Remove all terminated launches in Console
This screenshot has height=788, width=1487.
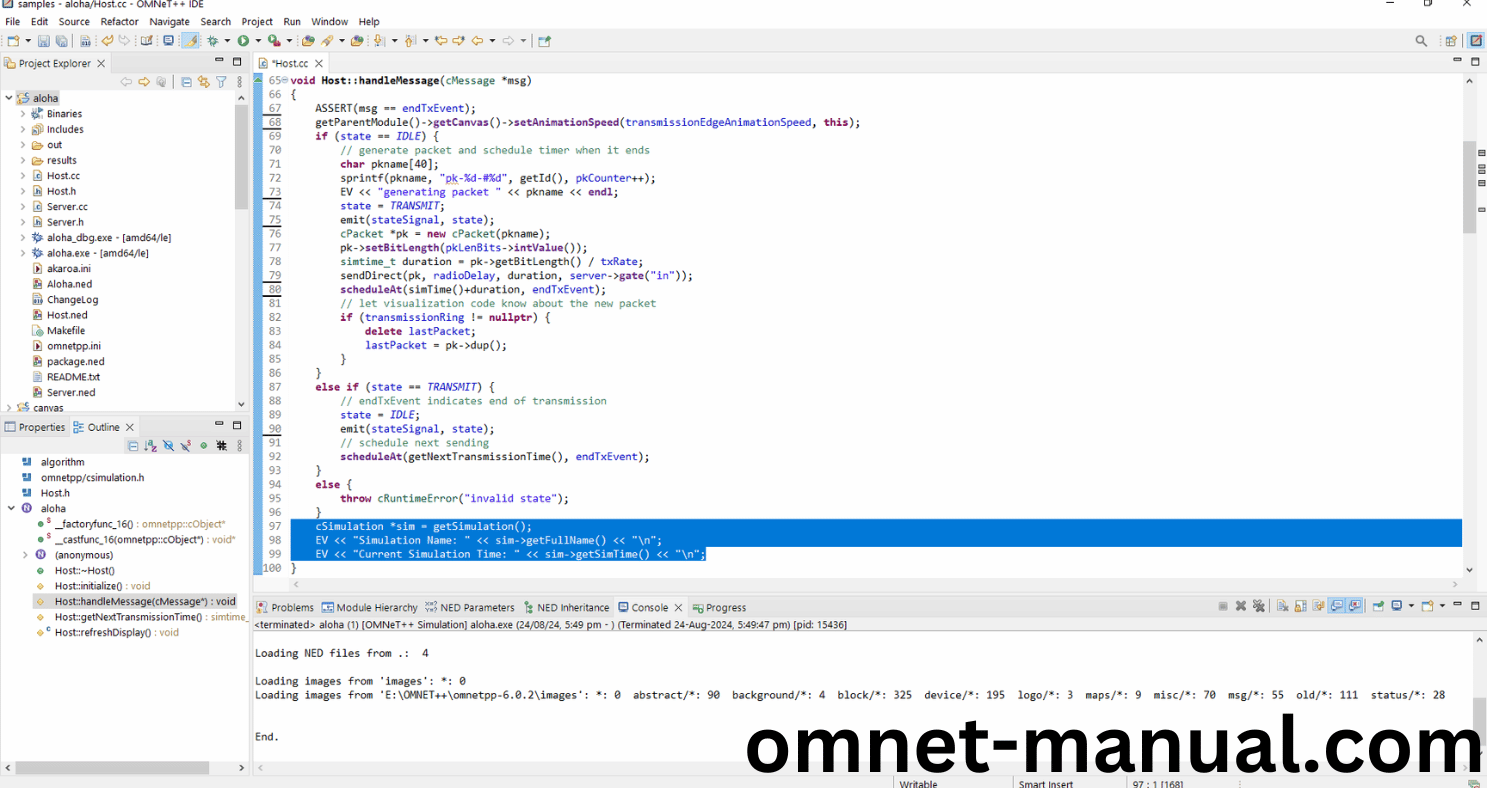click(x=1259, y=606)
